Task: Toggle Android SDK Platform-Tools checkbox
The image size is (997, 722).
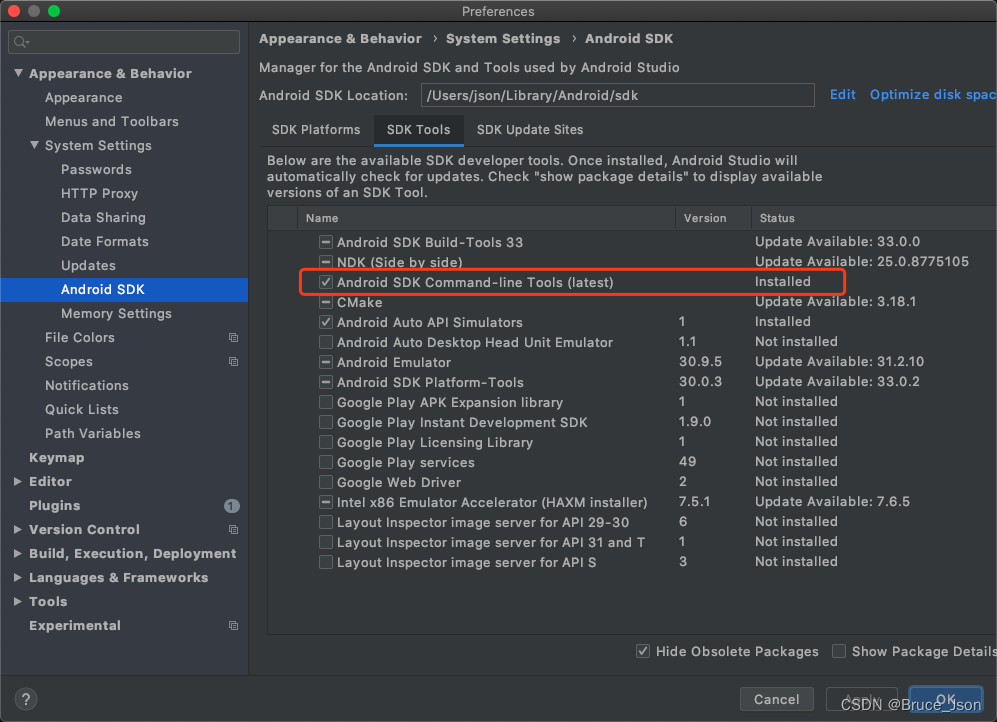Action: click(326, 382)
